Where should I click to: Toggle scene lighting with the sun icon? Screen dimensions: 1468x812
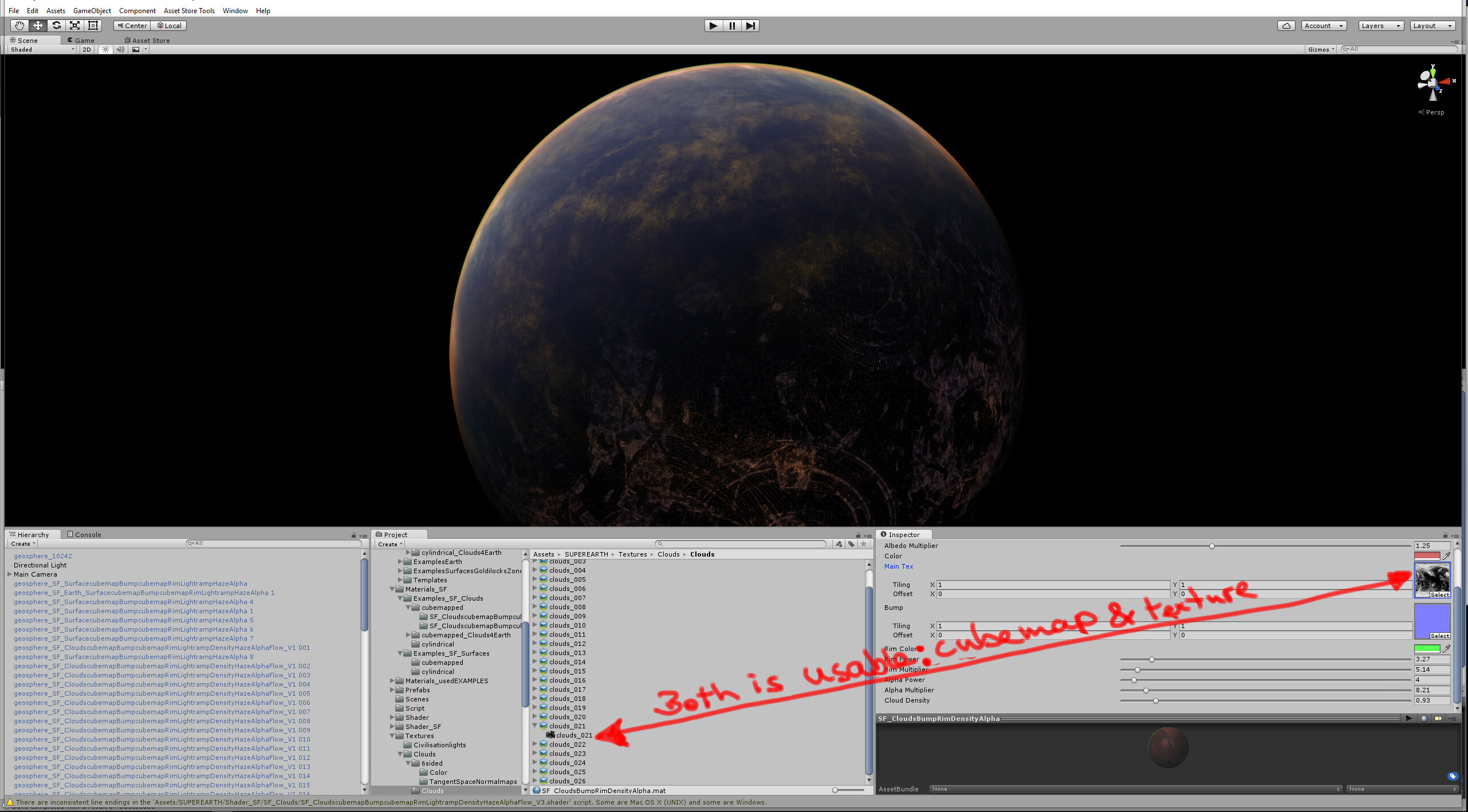(x=105, y=49)
